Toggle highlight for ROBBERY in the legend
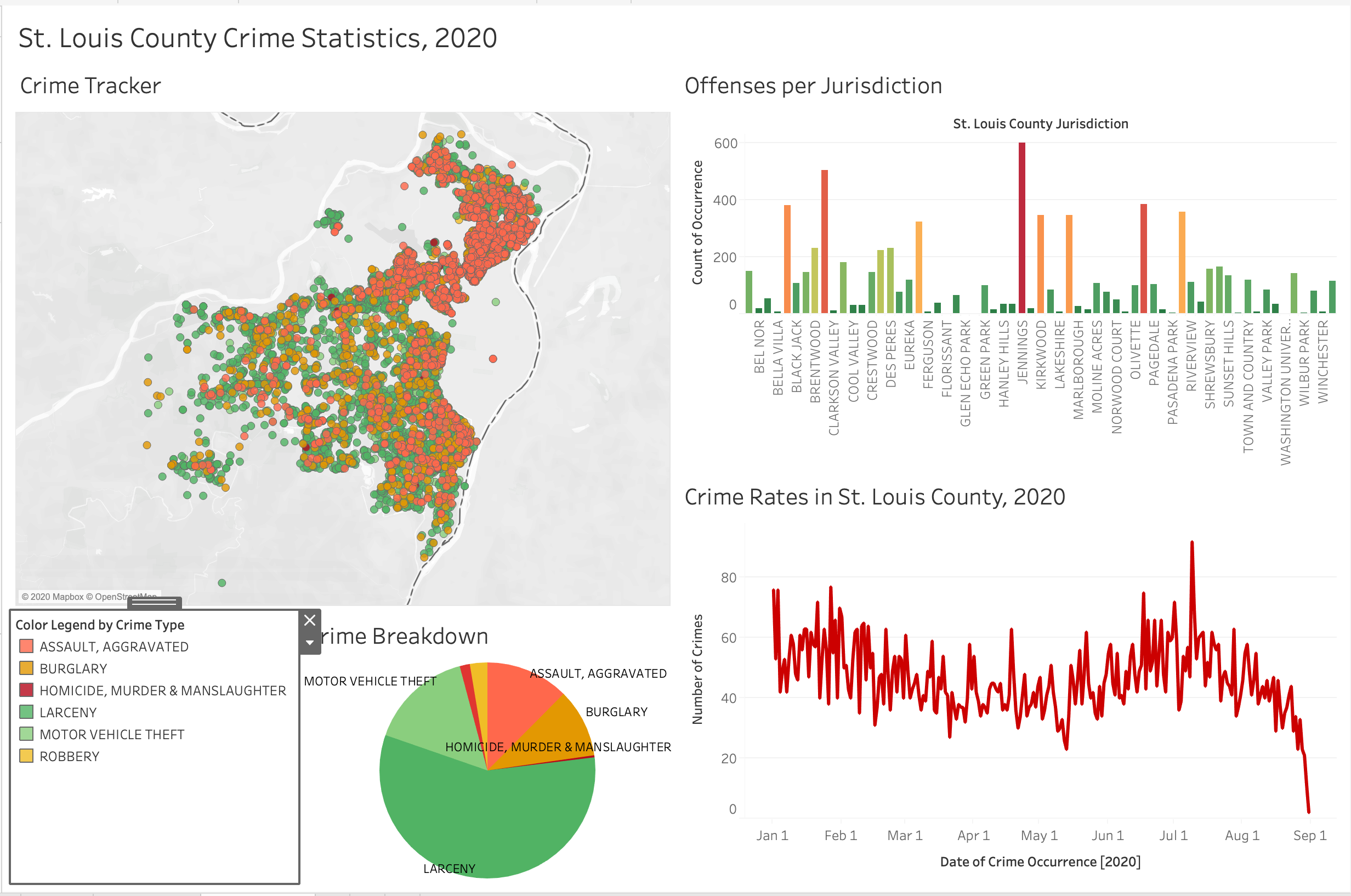Viewport: 1351px width, 896px height. click(69, 756)
